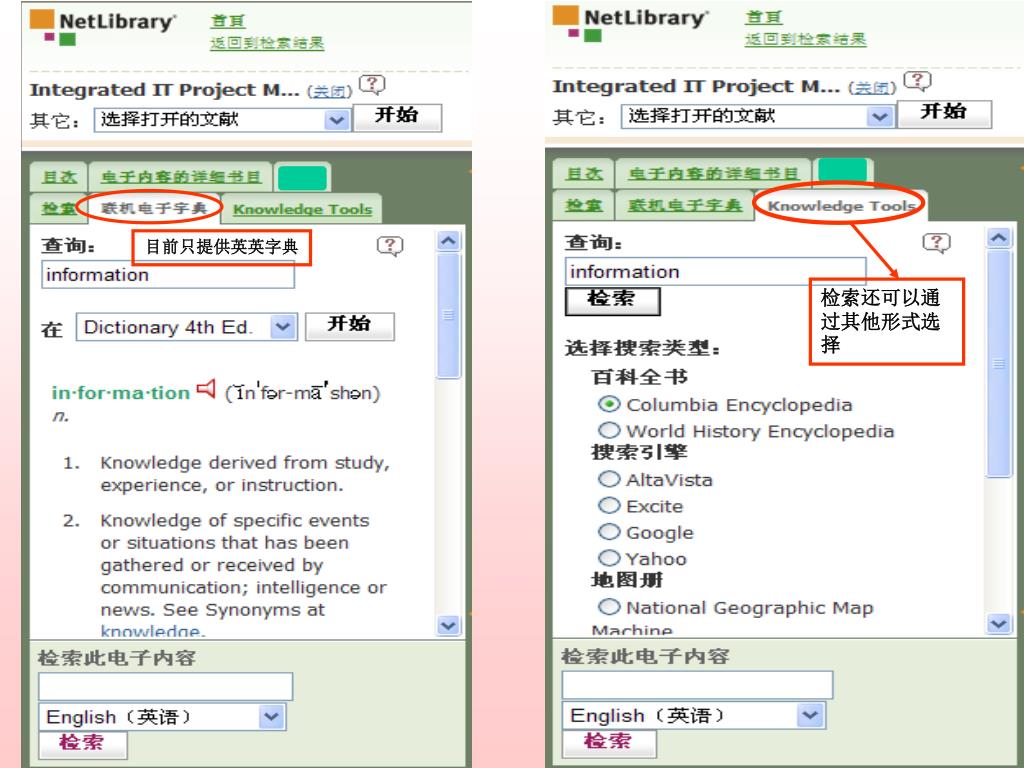
Task: Choose Google search engine radio button
Action: pyautogui.click(x=609, y=532)
